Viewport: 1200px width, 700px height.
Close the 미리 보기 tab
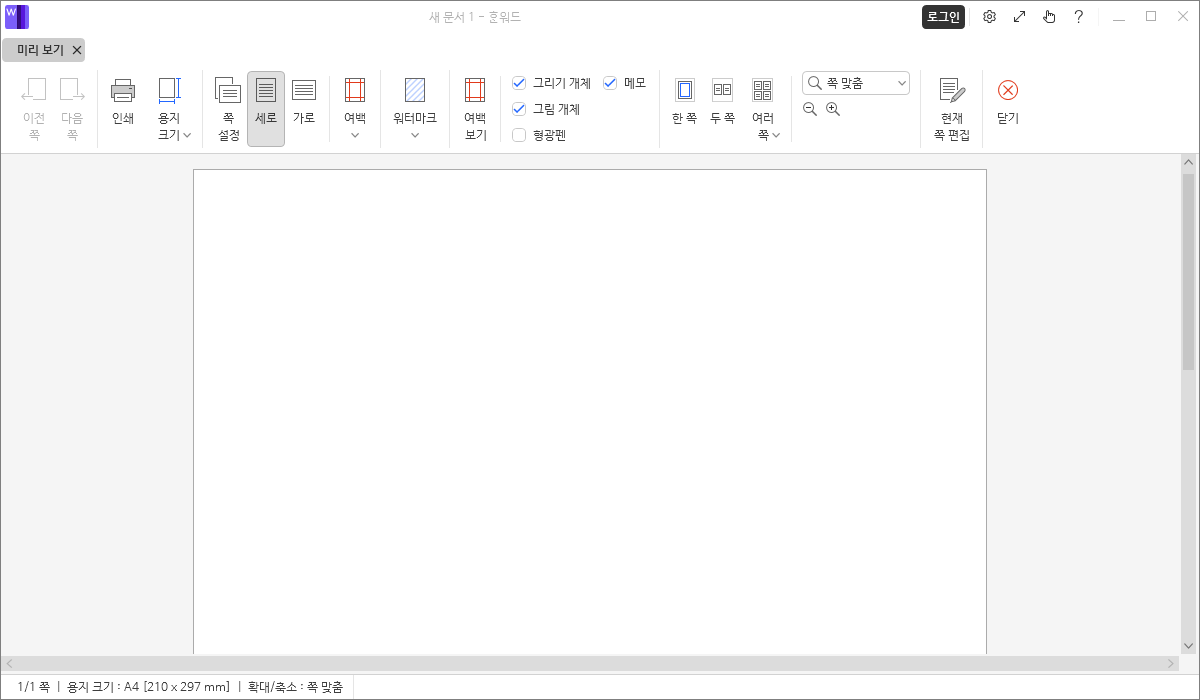(x=77, y=50)
